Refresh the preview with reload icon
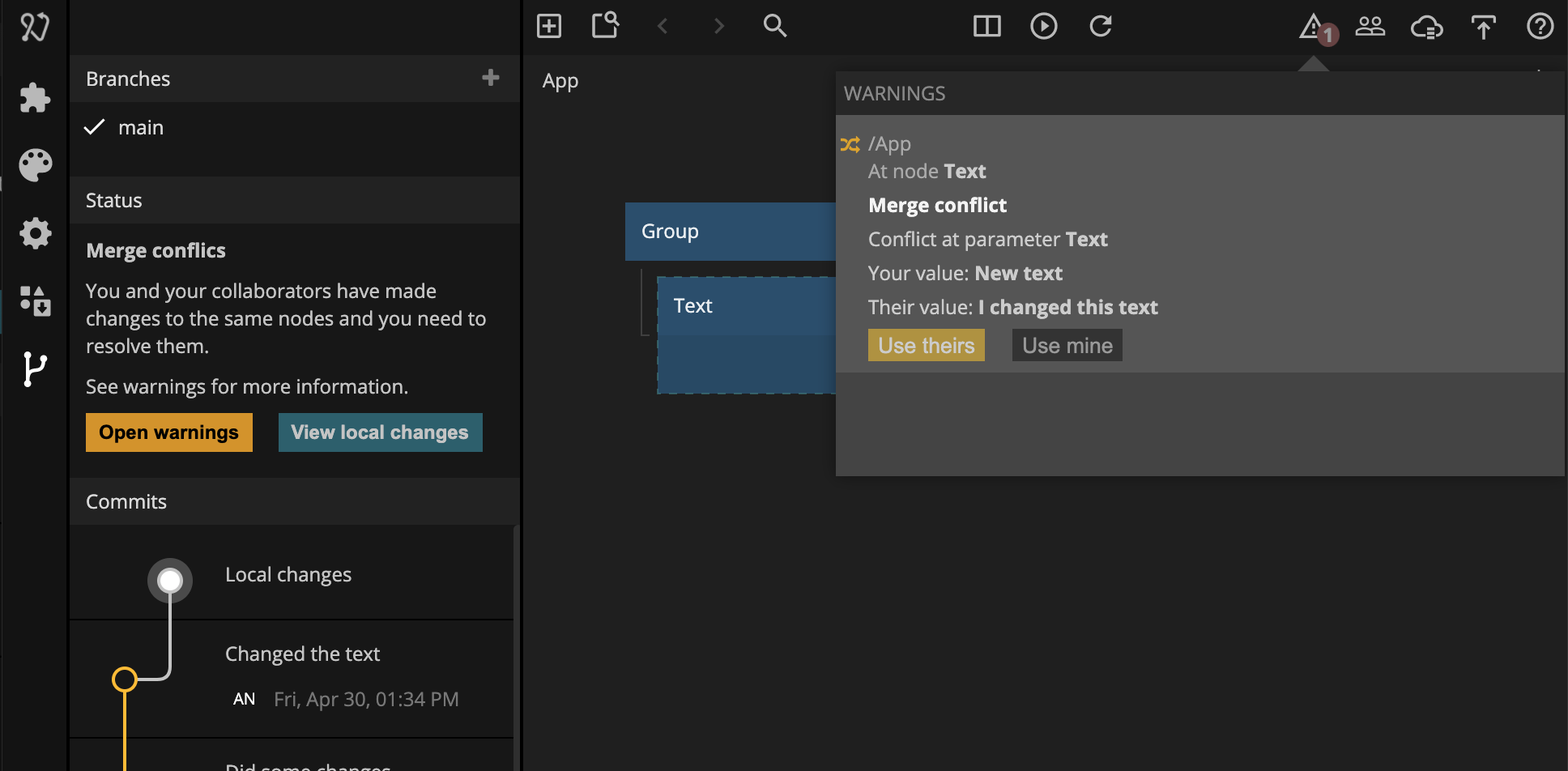This screenshot has height=771, width=1568. (x=1100, y=26)
